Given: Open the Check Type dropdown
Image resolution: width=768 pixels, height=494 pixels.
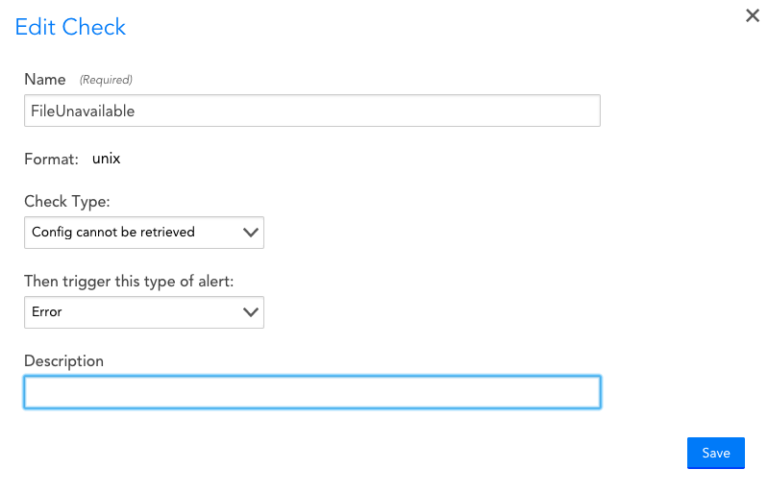Looking at the screenshot, I should (143, 232).
